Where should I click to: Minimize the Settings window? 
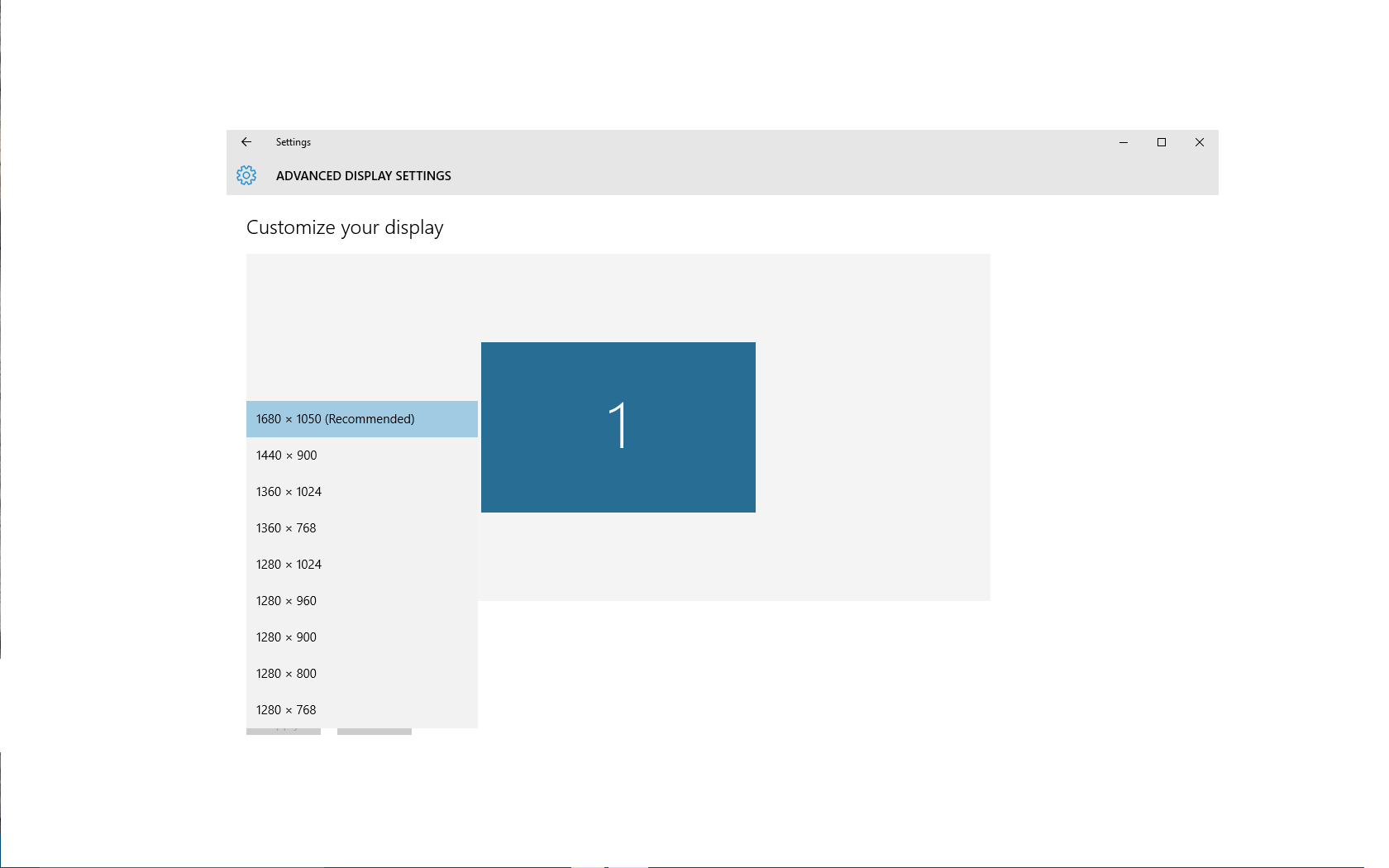(1124, 142)
